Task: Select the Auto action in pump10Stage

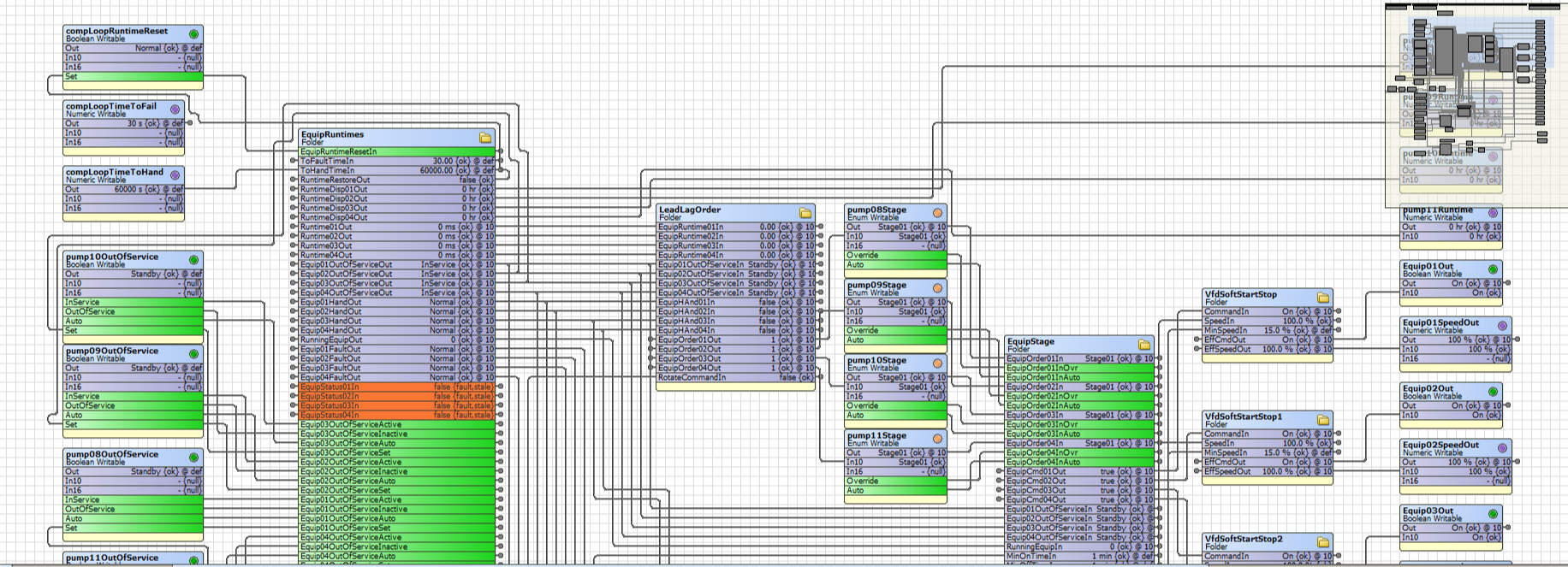Action: (x=896, y=415)
